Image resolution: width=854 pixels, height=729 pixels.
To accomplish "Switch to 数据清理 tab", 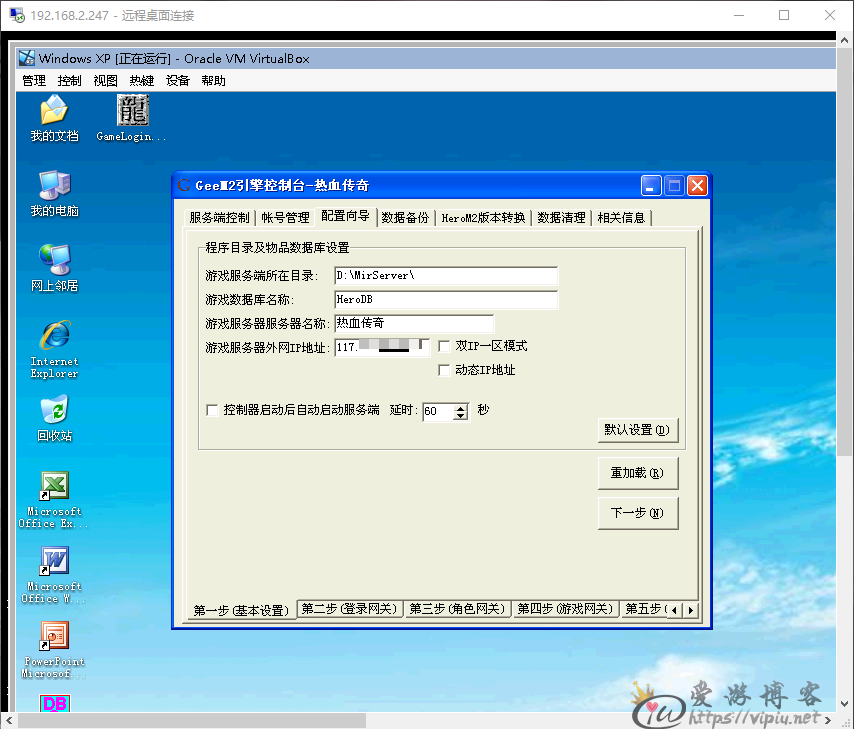I will 561,218.
